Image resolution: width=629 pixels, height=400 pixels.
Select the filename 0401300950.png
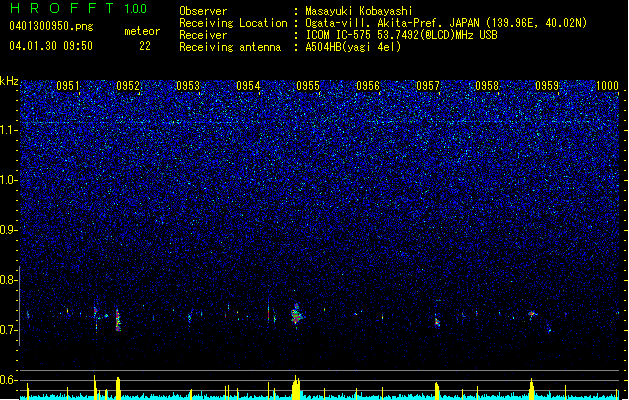point(51,26)
